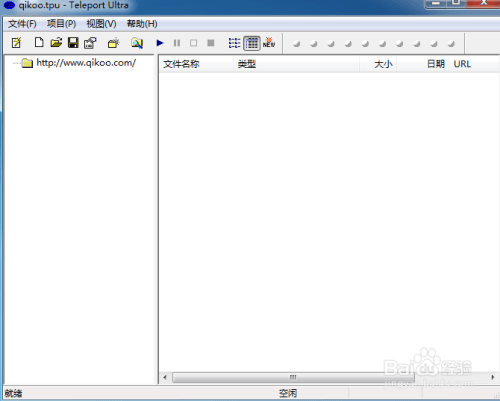This screenshot has width=500, height=401.
Task: Click the gray filled stop button
Action: [211, 43]
